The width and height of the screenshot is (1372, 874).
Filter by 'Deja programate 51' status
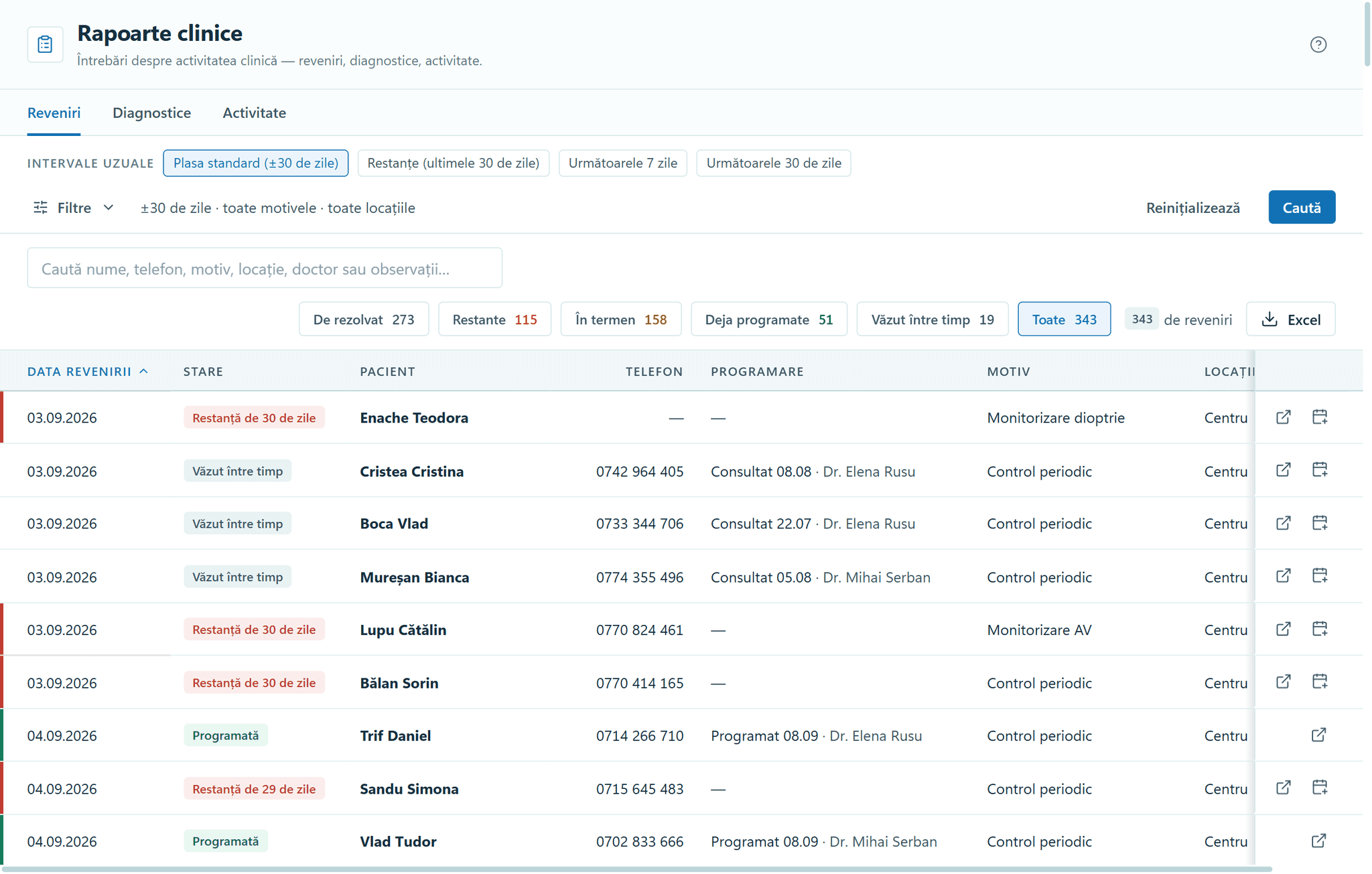pos(769,319)
